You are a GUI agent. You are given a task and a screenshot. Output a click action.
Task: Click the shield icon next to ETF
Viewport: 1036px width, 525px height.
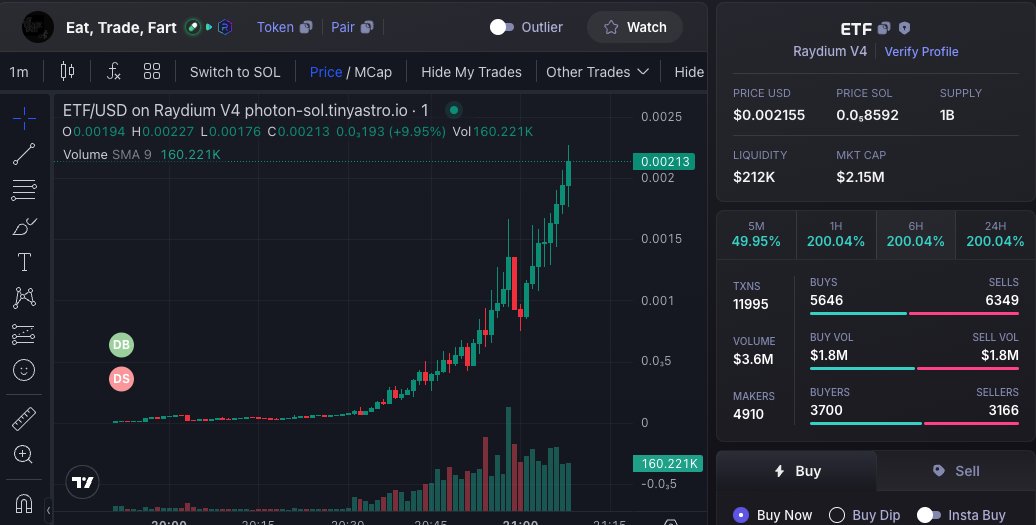pyautogui.click(x=905, y=28)
